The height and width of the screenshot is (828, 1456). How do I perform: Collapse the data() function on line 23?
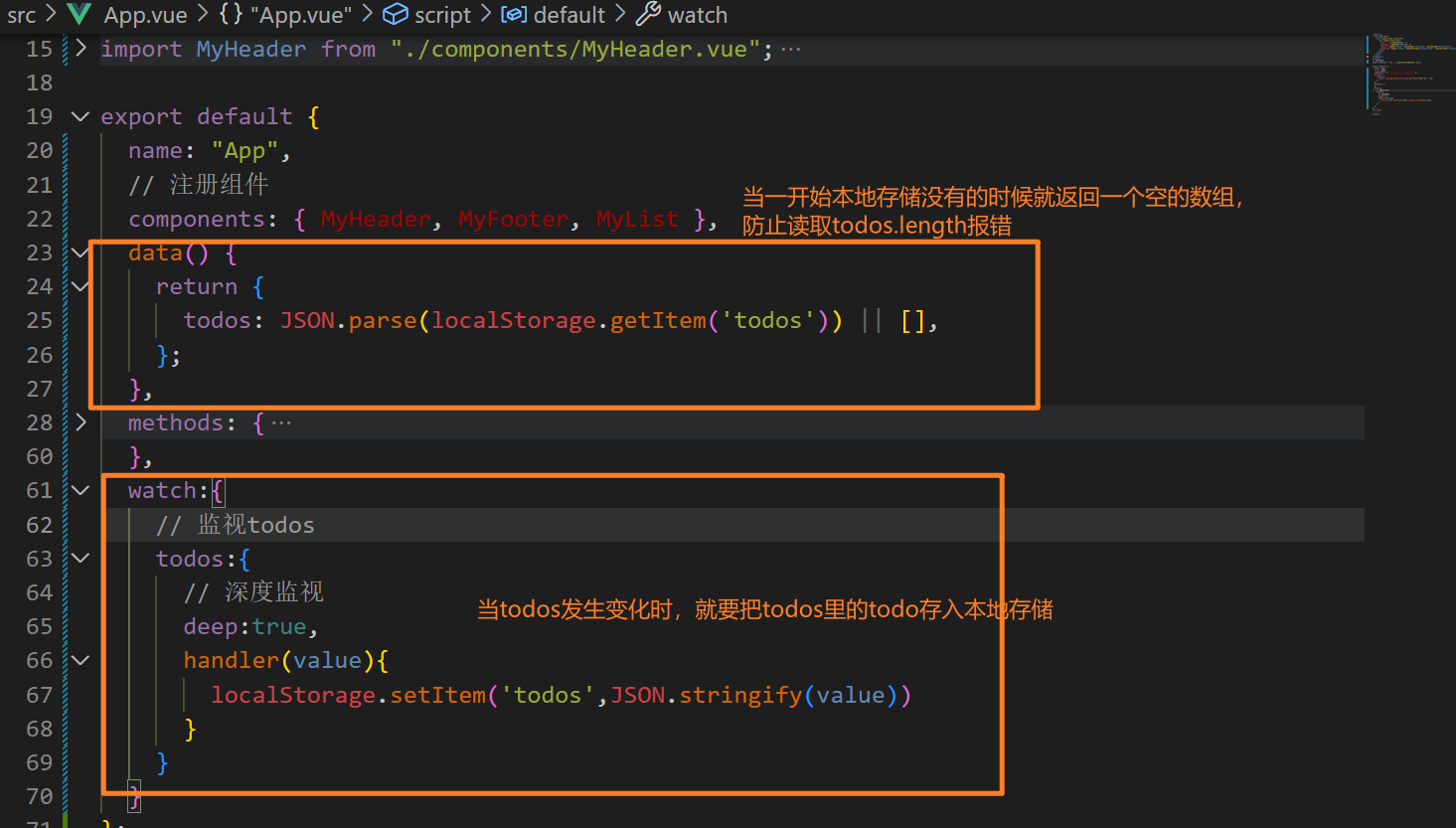coord(81,252)
